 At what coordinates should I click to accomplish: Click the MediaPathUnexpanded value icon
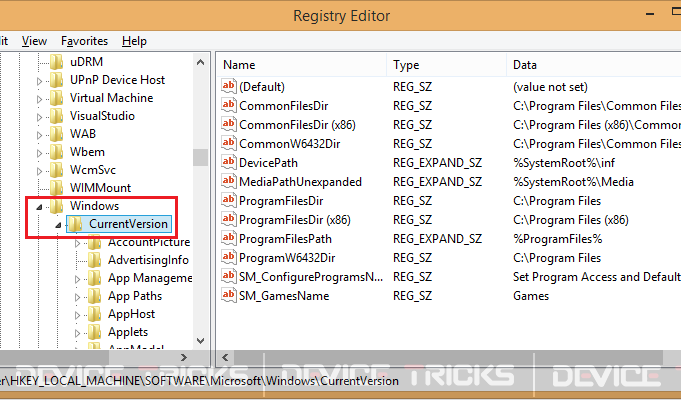[x=229, y=182]
